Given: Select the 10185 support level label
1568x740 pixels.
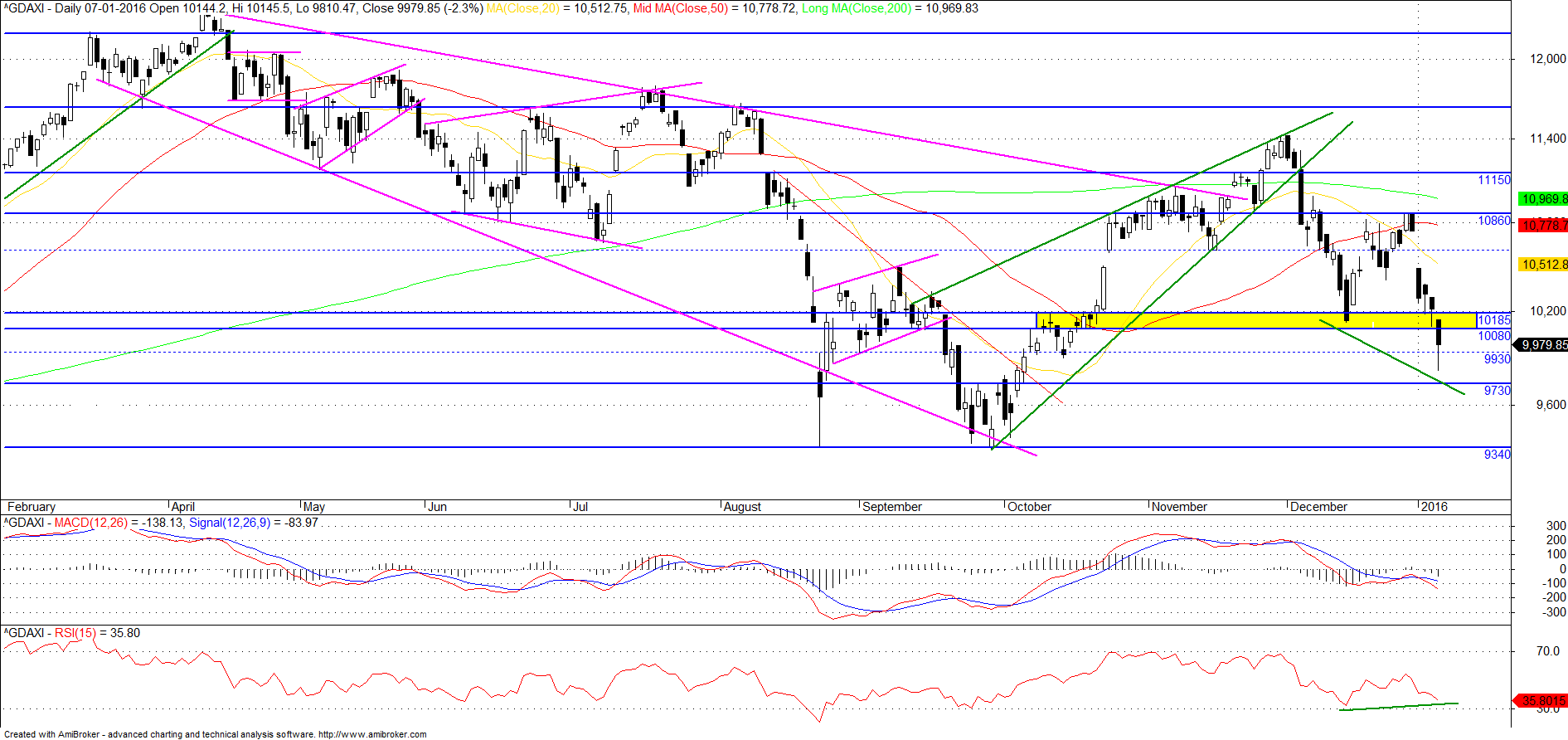Looking at the screenshot, I should pos(1494,320).
